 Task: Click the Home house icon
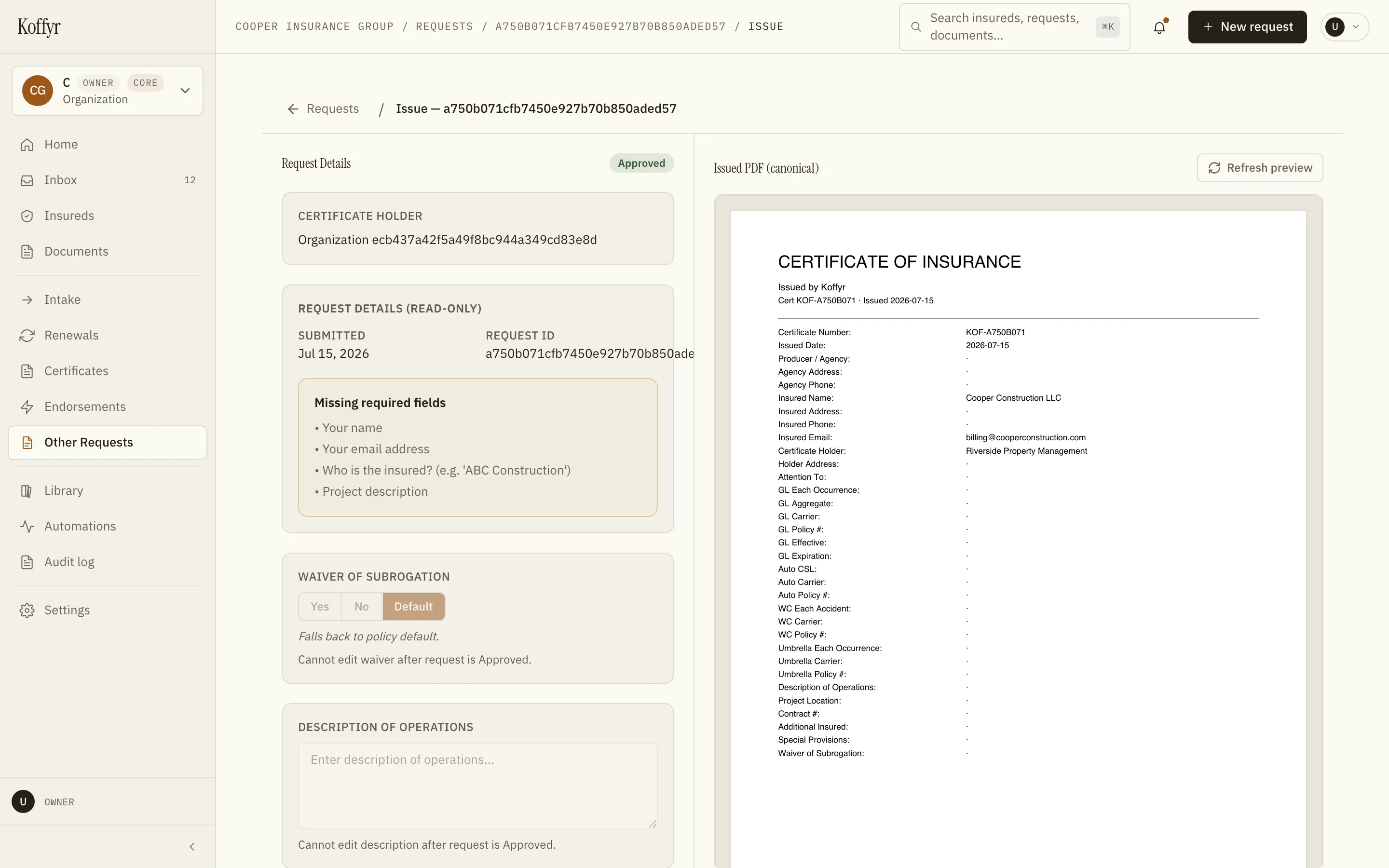coord(27,145)
